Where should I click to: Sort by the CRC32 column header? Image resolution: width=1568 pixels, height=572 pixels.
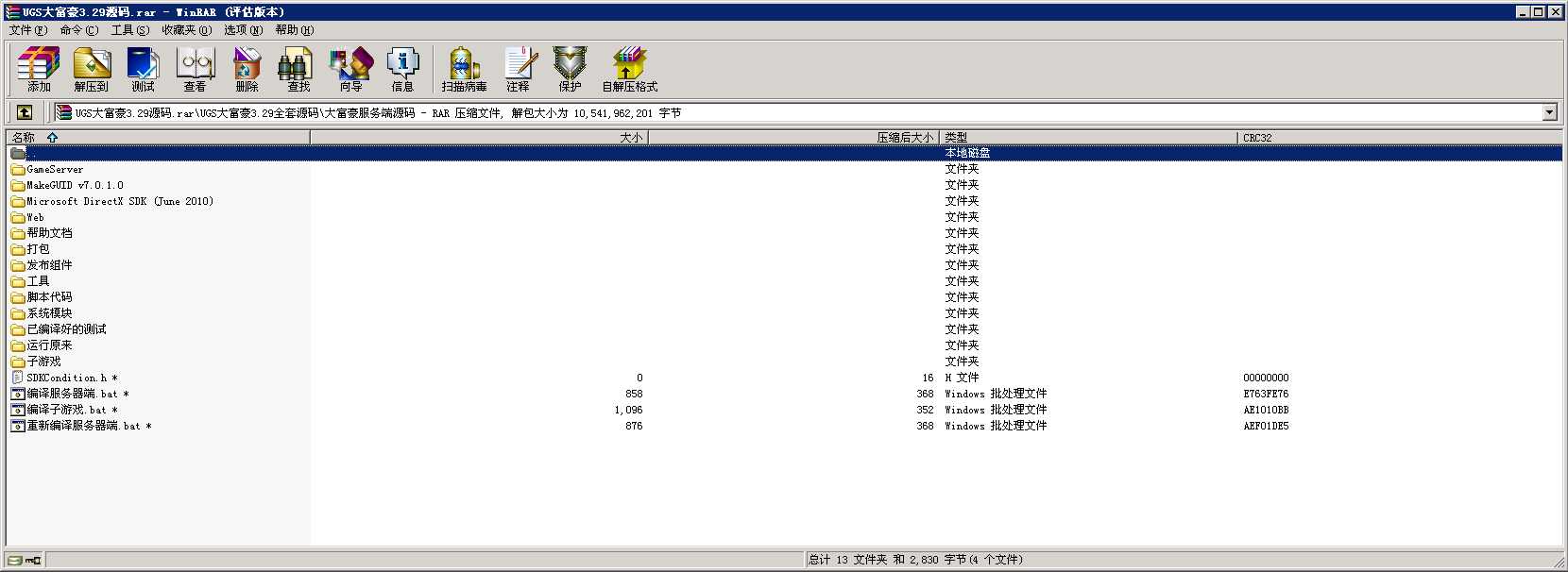click(x=1400, y=138)
